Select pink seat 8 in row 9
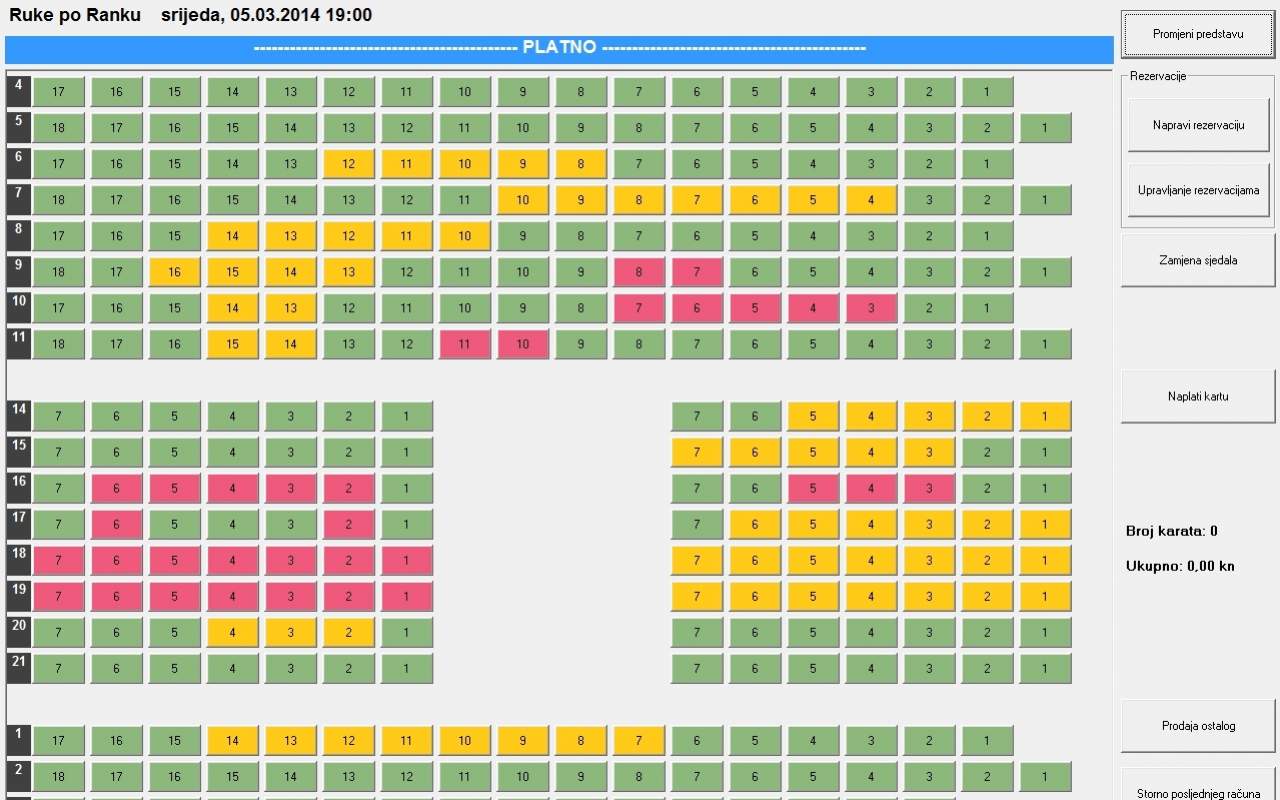This screenshot has width=1280, height=800. point(639,272)
